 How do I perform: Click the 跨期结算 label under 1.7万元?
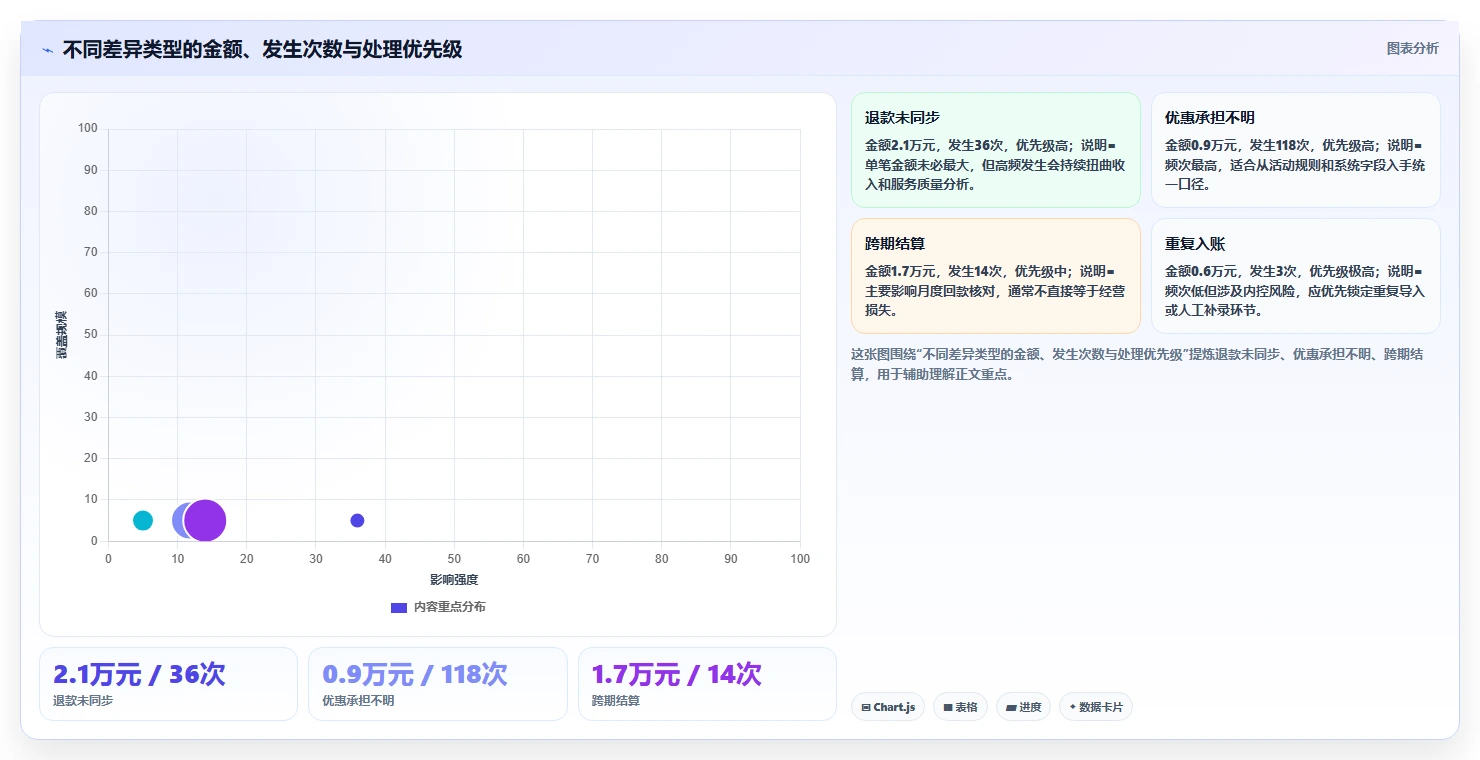coord(616,700)
